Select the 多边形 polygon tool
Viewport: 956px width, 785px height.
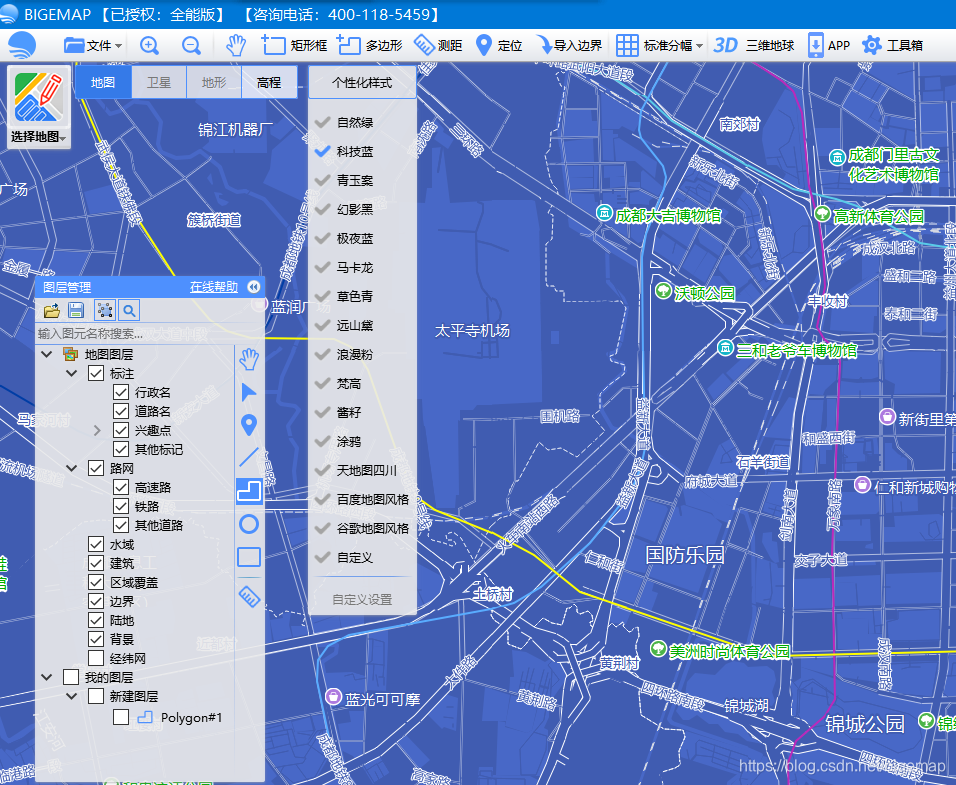(370, 46)
